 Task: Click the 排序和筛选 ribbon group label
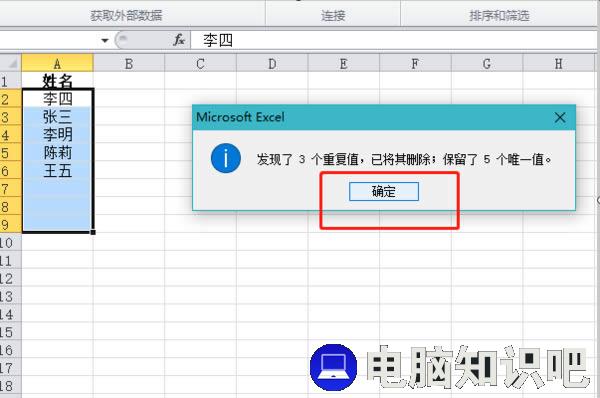(x=499, y=16)
